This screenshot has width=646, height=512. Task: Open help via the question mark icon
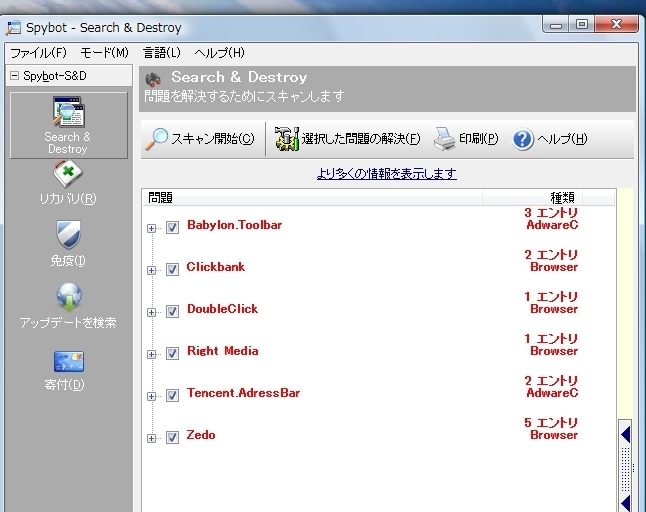[523, 139]
